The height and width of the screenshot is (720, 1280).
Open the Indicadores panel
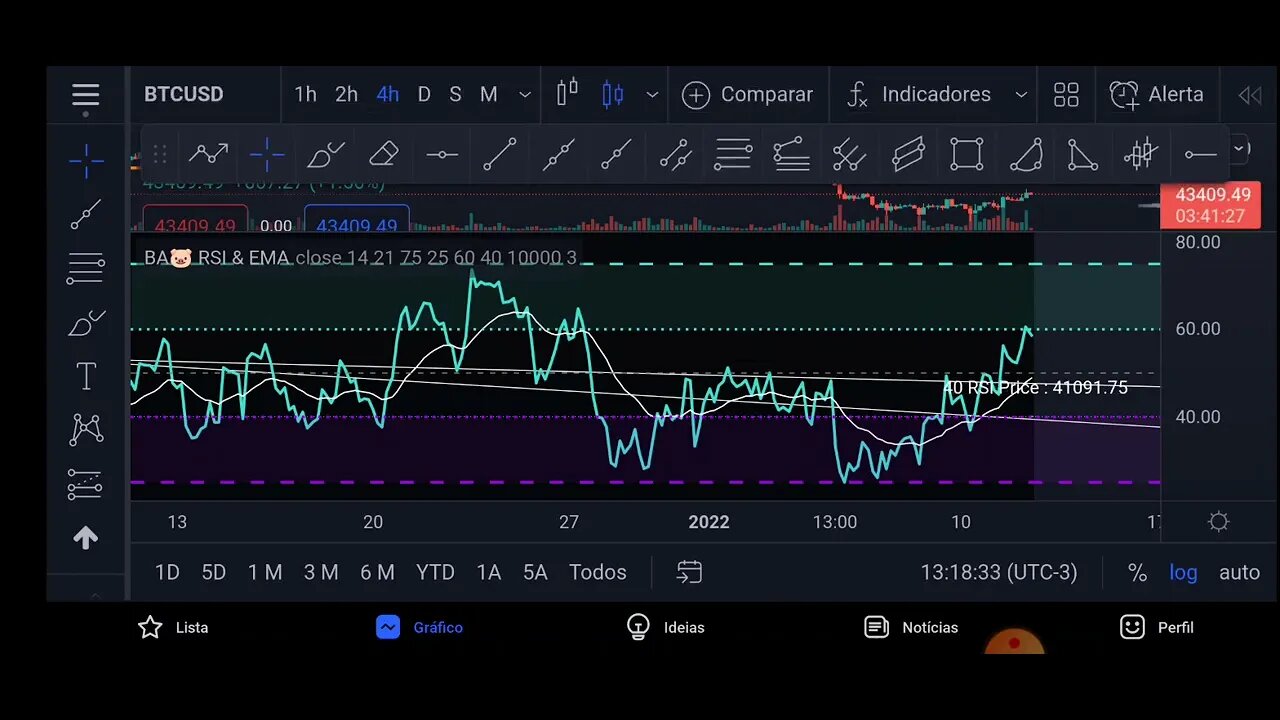tap(920, 95)
